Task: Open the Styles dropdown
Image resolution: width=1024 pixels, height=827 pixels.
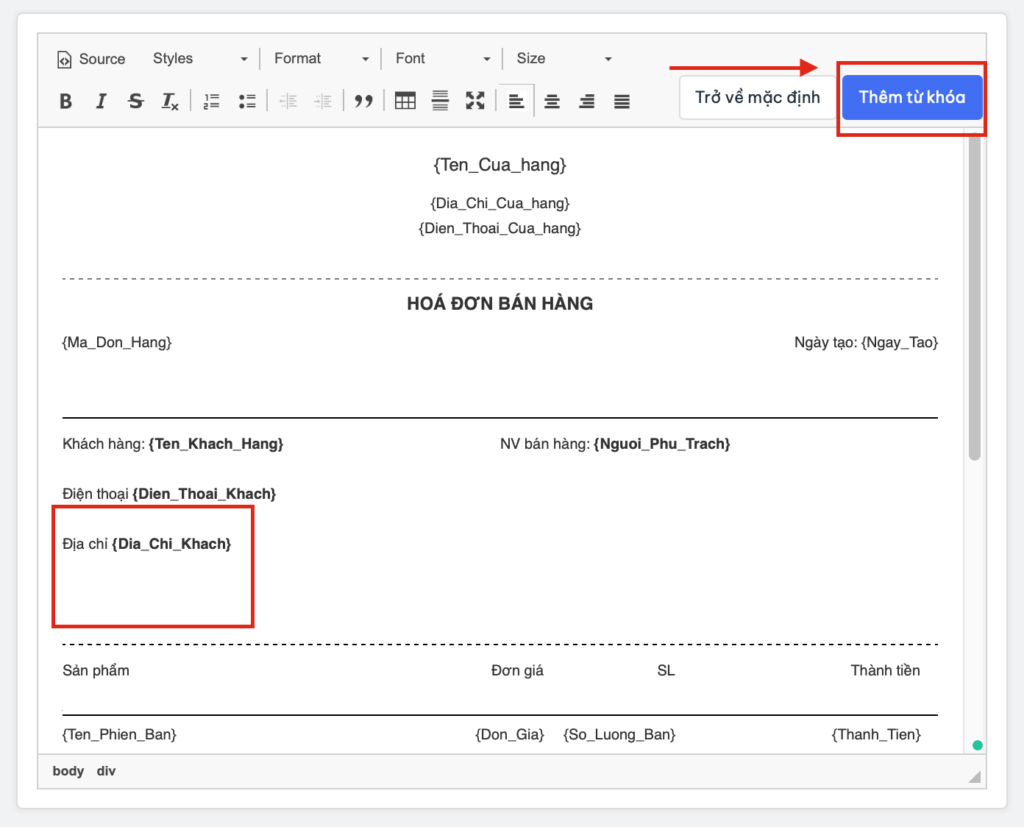Action: (x=199, y=59)
